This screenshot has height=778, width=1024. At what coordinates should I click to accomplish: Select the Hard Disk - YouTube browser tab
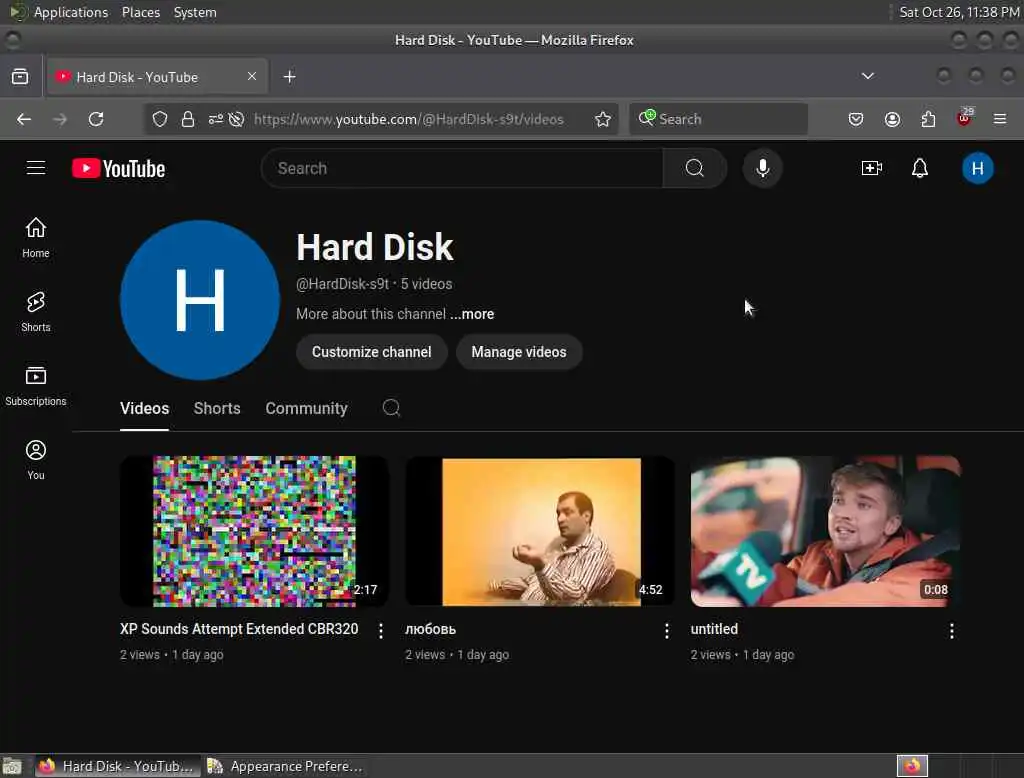(157, 77)
